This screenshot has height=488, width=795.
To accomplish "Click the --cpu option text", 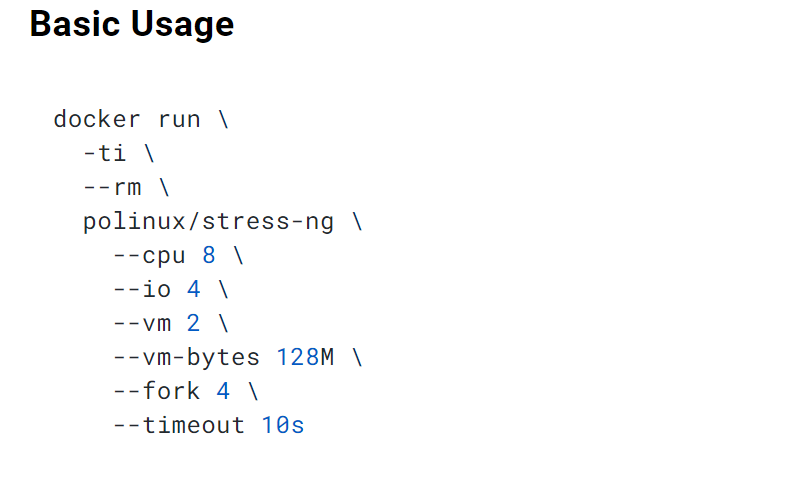I will (x=149, y=256).
